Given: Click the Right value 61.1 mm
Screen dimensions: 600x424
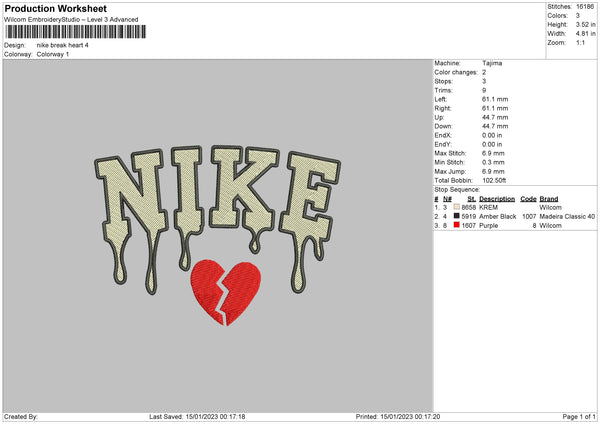Looking at the screenshot, I should [495, 108].
